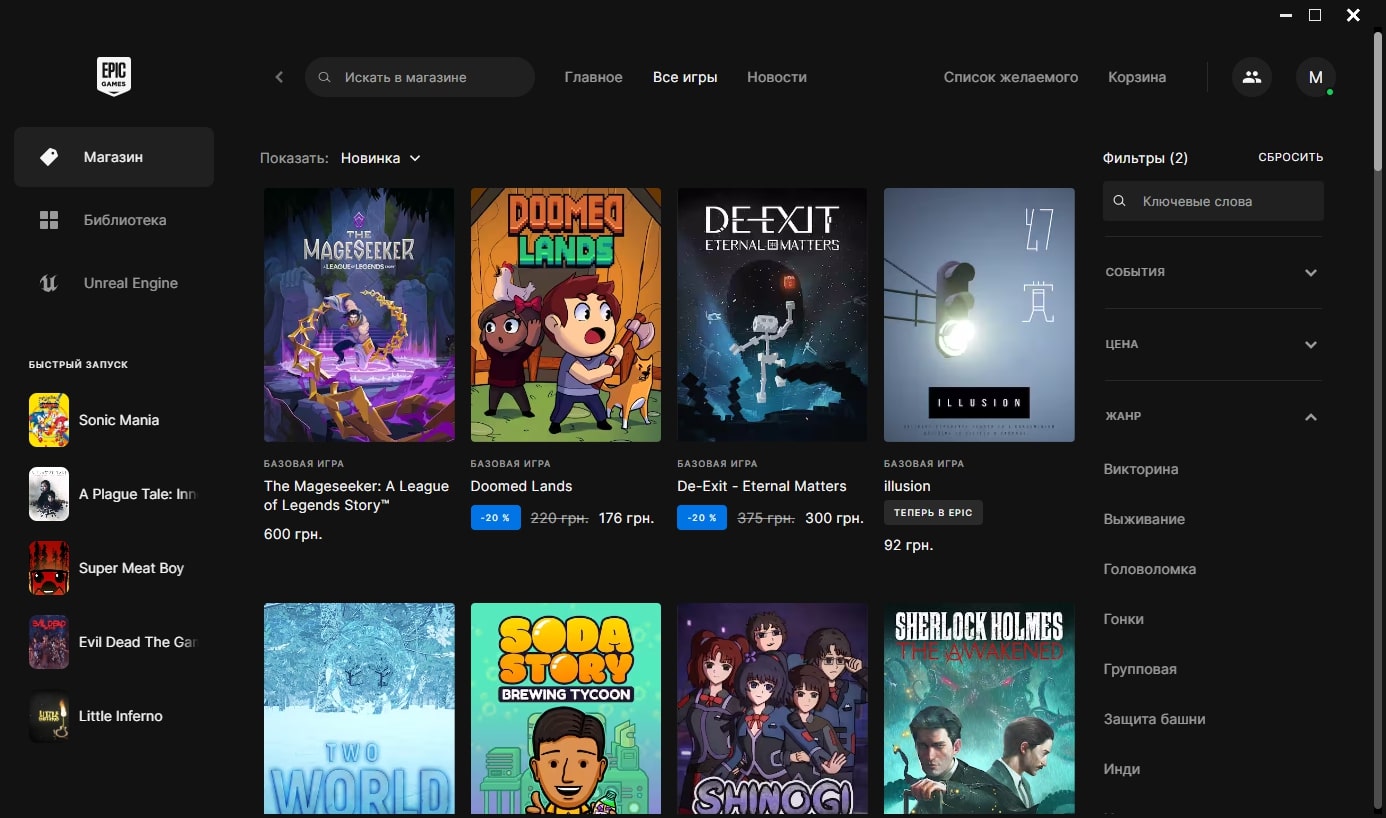
Task: Open the Soda Story Brewing Tycoon cover
Action: point(566,708)
